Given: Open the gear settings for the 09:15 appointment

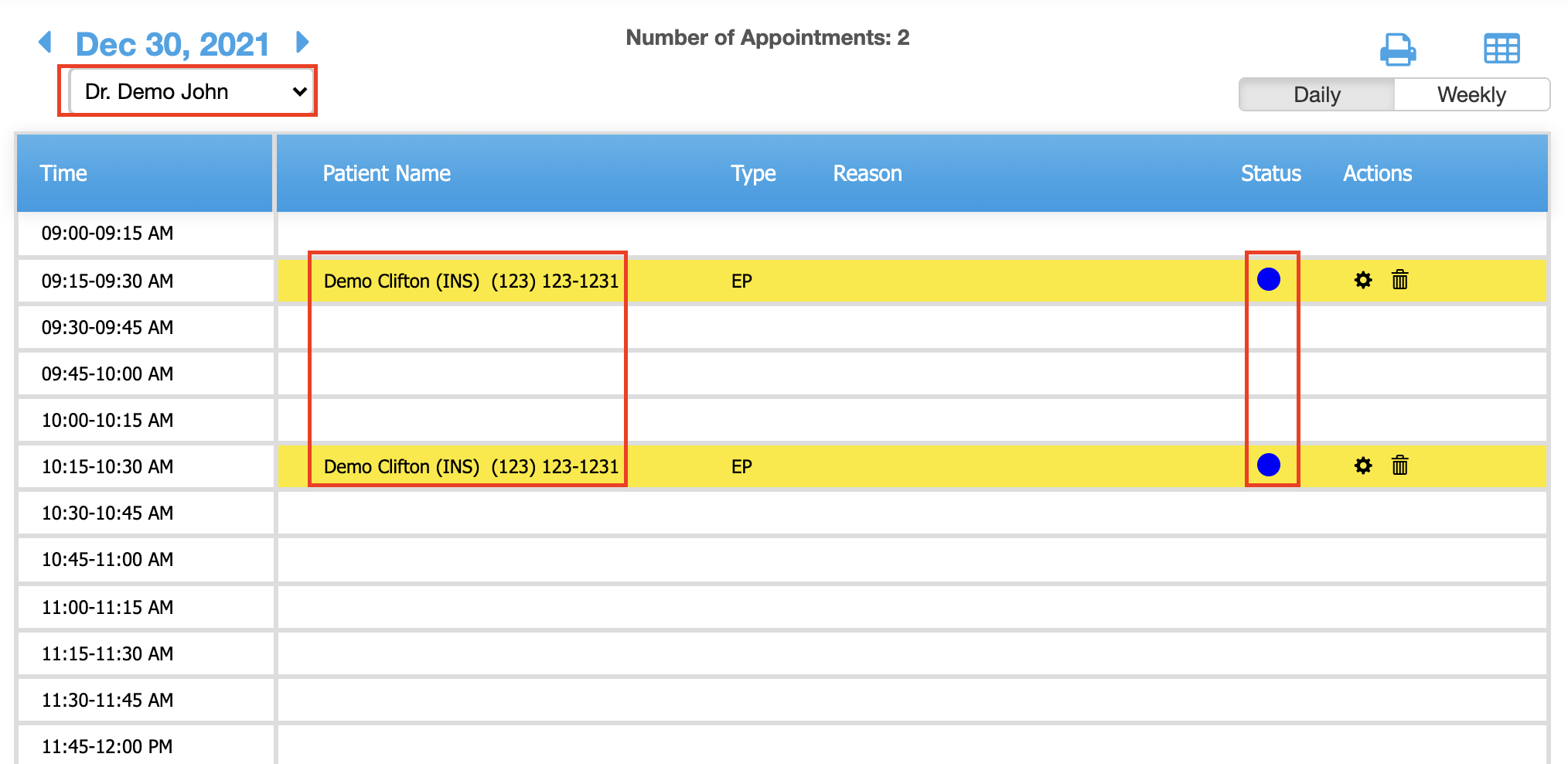Looking at the screenshot, I should 1364,280.
